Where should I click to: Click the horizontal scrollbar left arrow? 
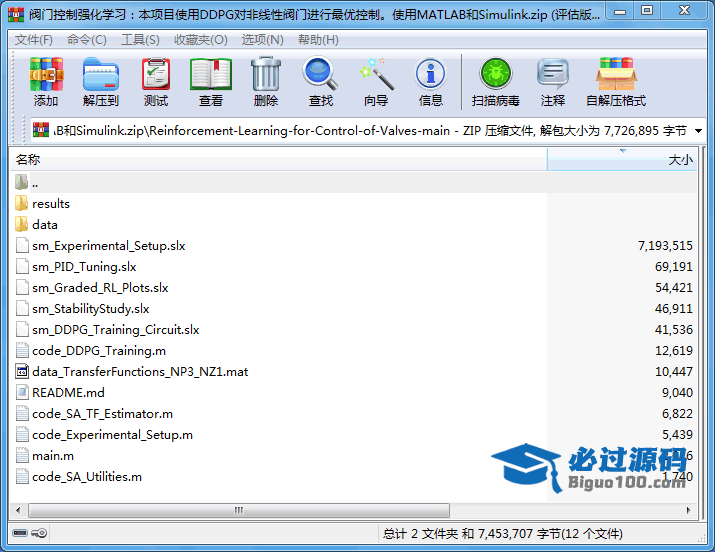(18, 510)
